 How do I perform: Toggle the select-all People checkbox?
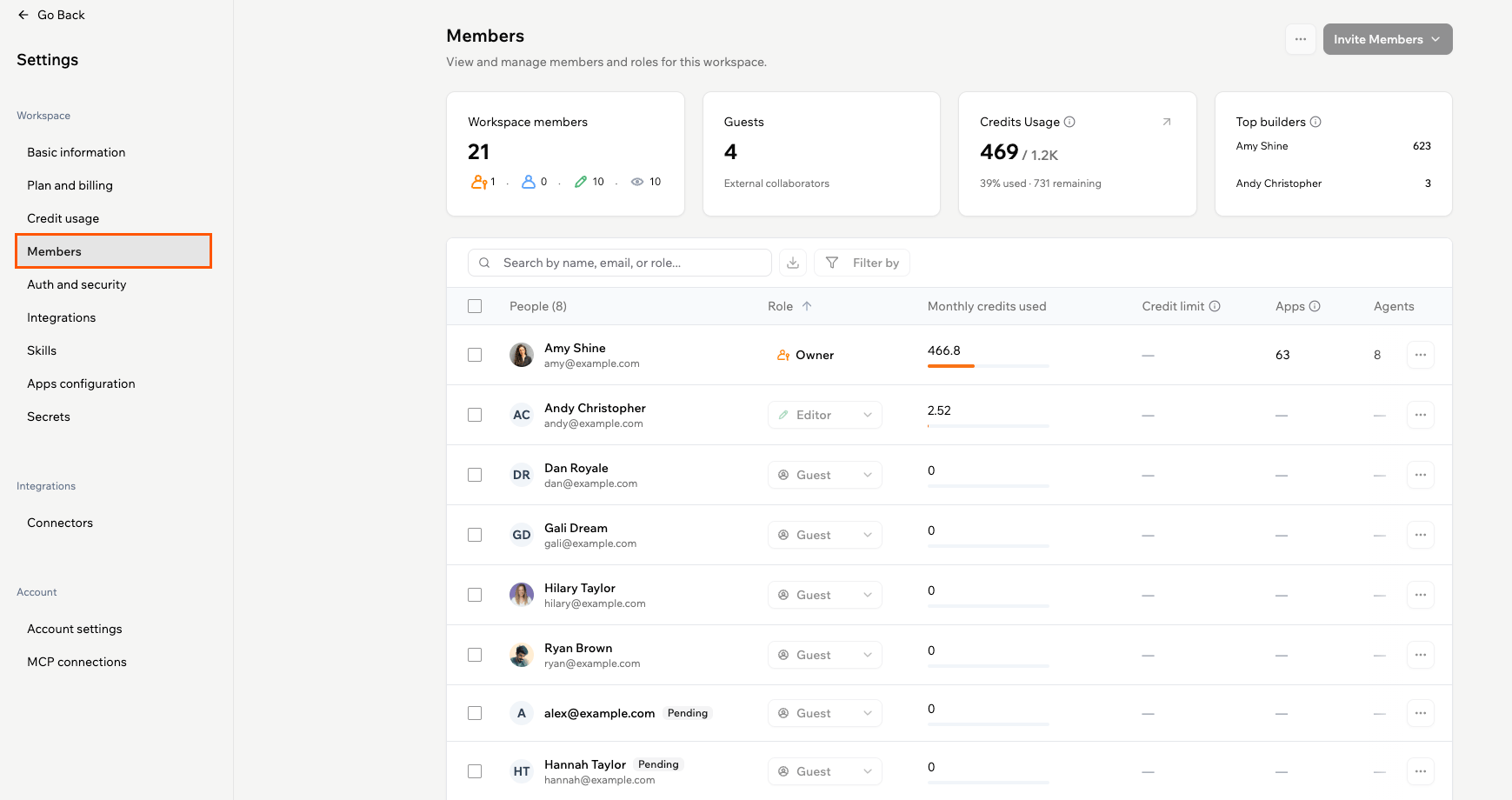pyautogui.click(x=475, y=306)
